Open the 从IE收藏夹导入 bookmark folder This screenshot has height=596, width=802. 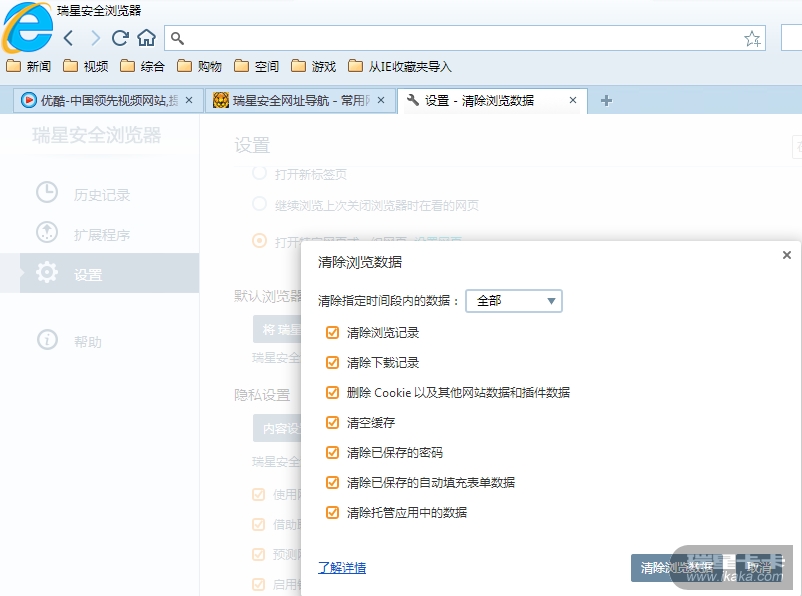pyautogui.click(x=399, y=67)
